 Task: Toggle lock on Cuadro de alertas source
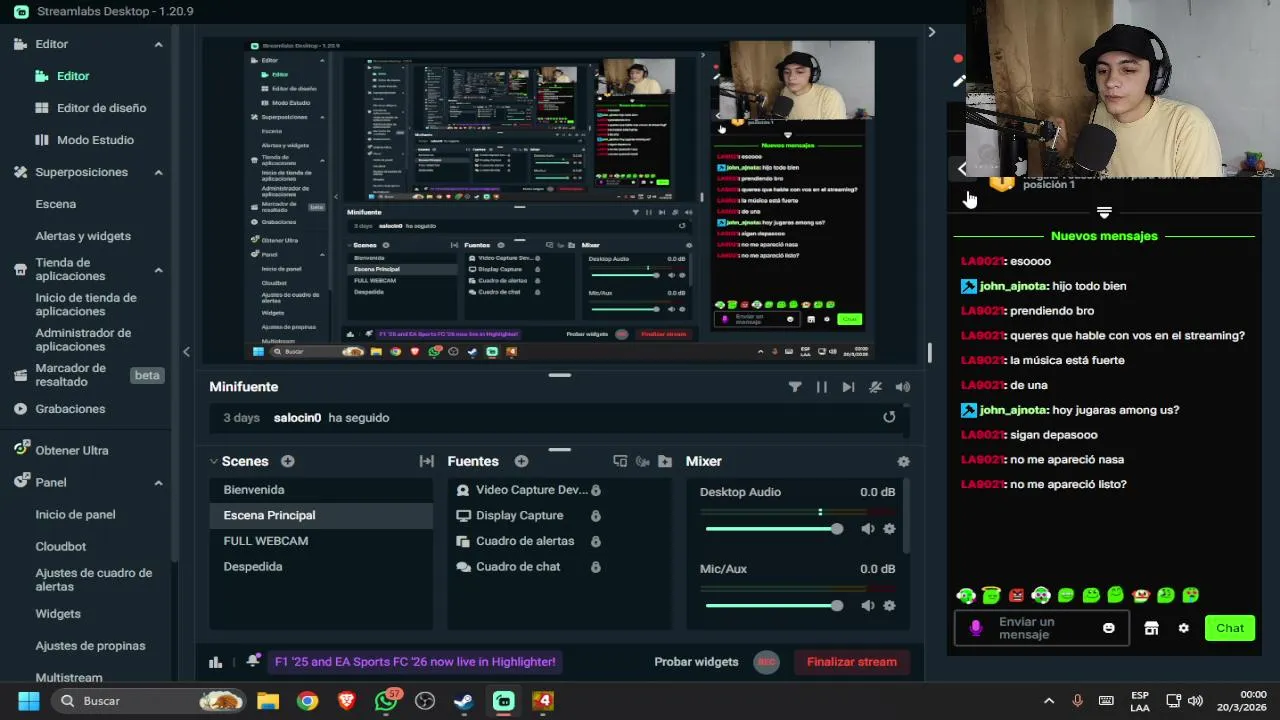(x=596, y=541)
